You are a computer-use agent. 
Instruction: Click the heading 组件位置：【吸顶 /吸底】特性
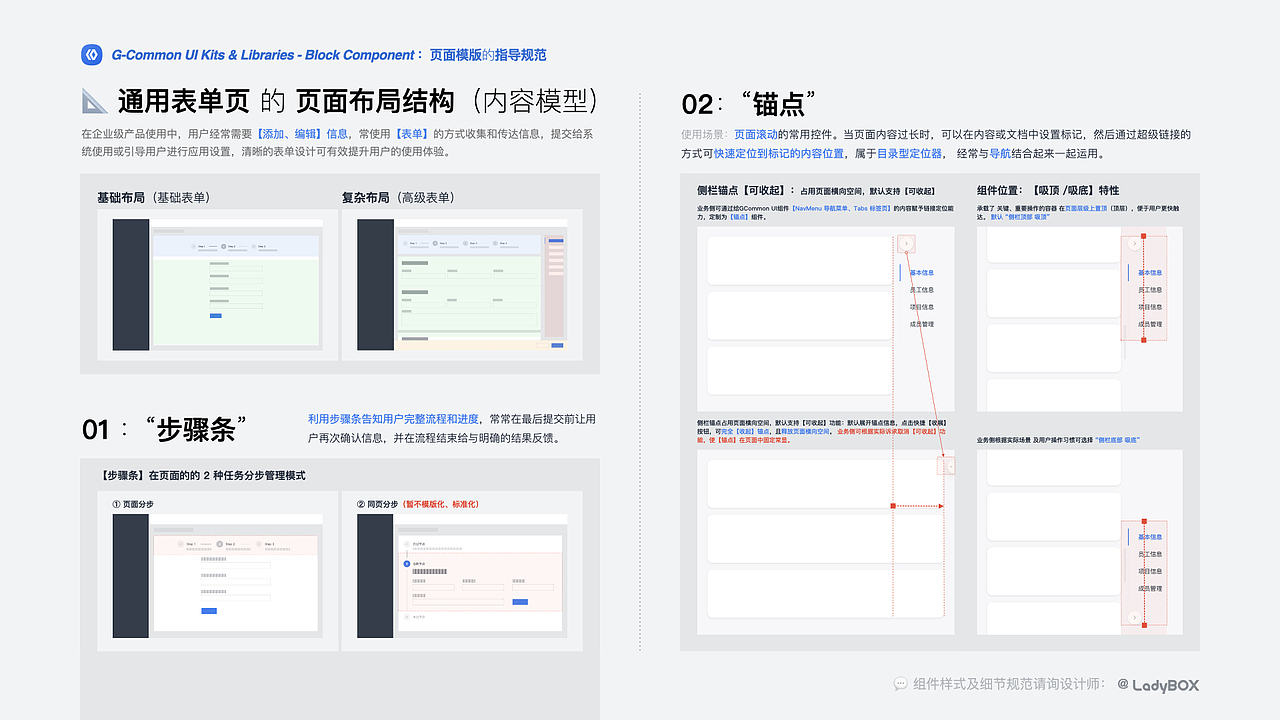(1048, 190)
